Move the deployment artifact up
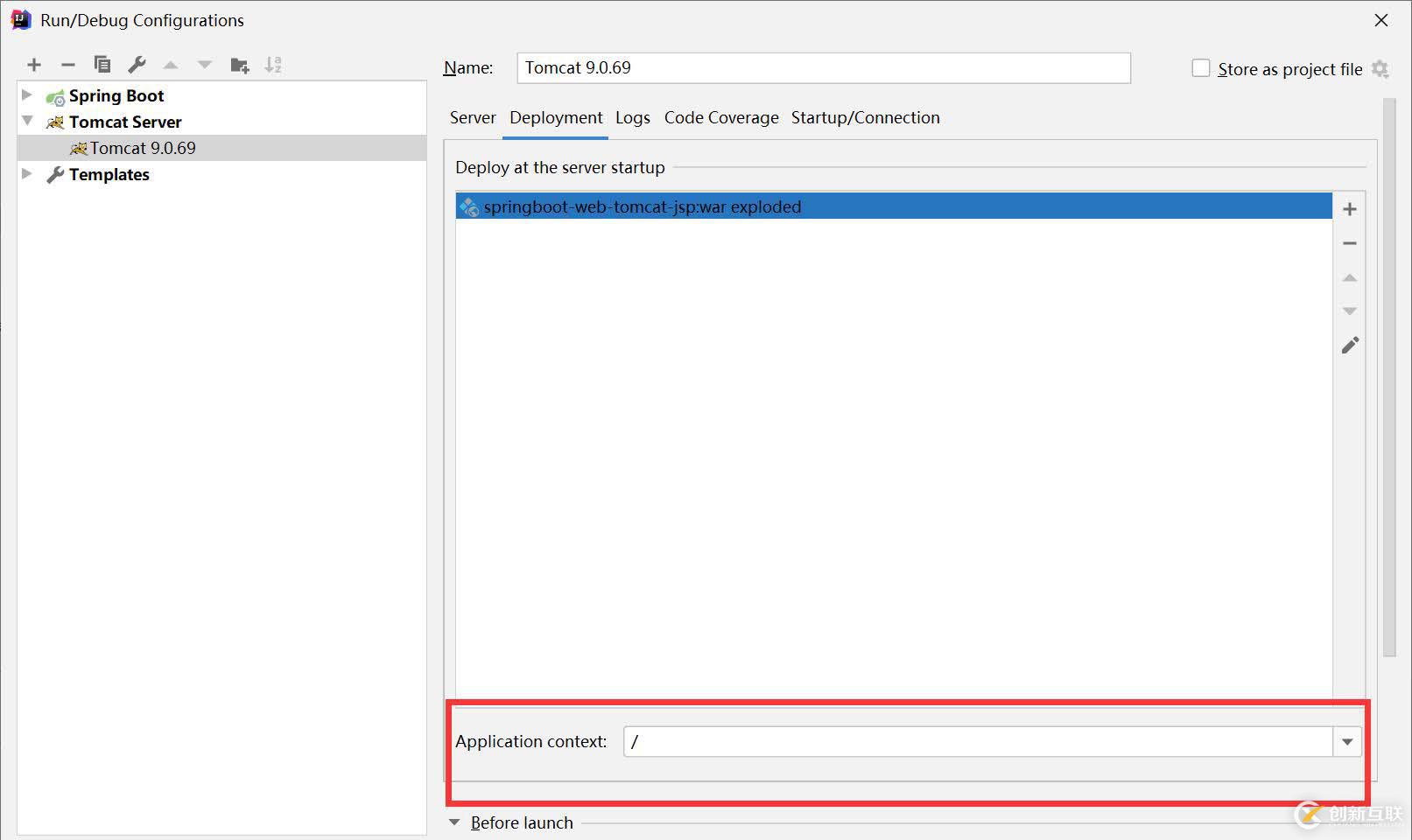 (x=1350, y=277)
